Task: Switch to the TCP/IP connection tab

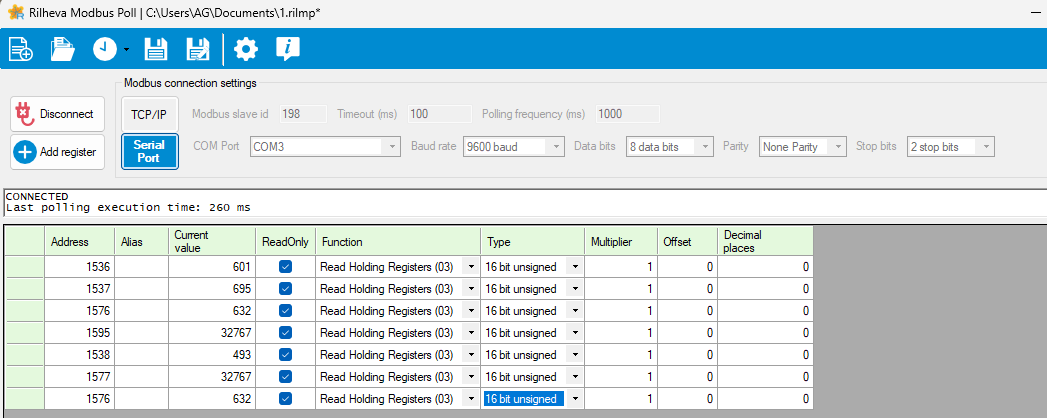Action: click(149, 114)
